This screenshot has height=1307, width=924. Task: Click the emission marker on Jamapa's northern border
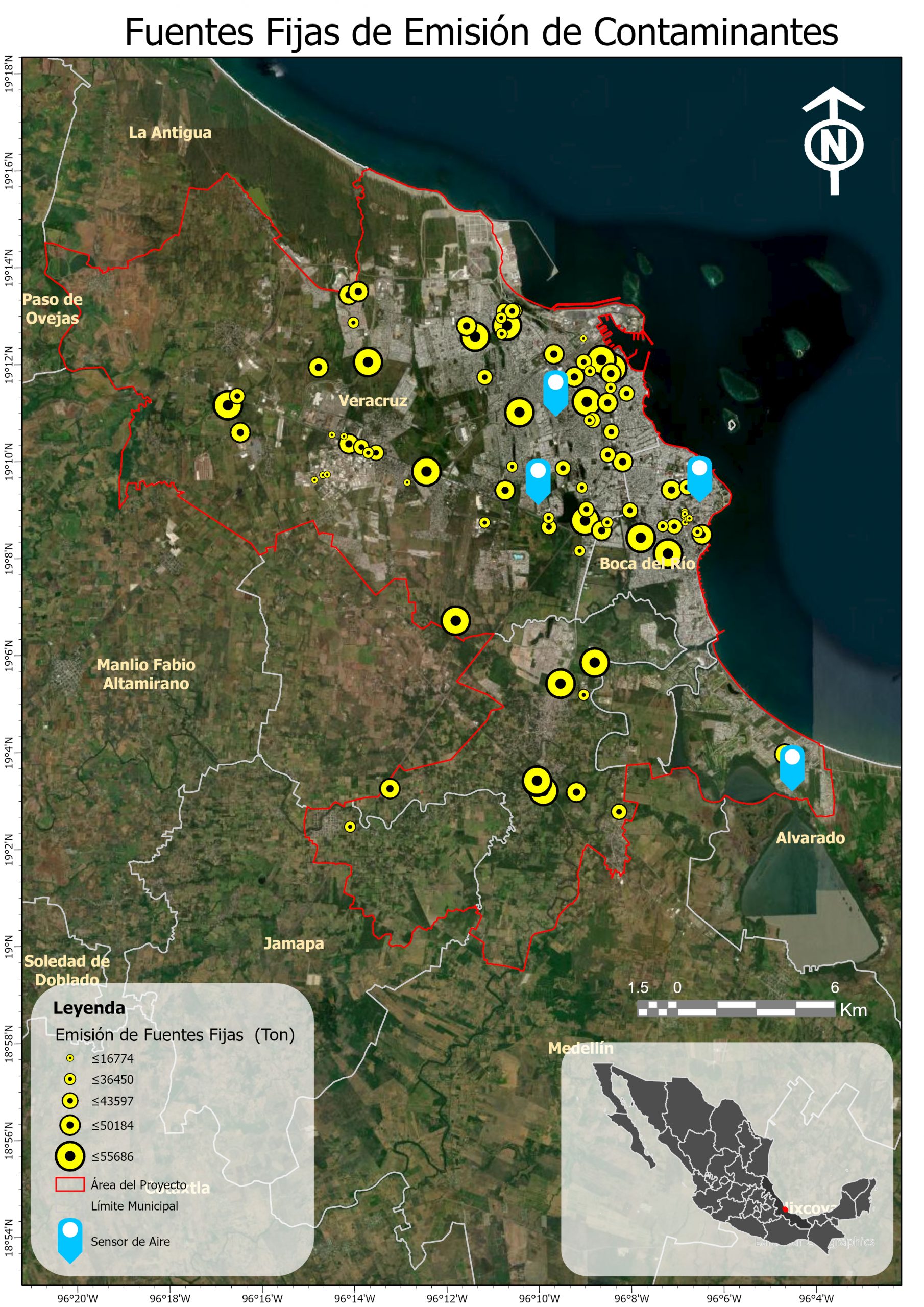(x=390, y=788)
